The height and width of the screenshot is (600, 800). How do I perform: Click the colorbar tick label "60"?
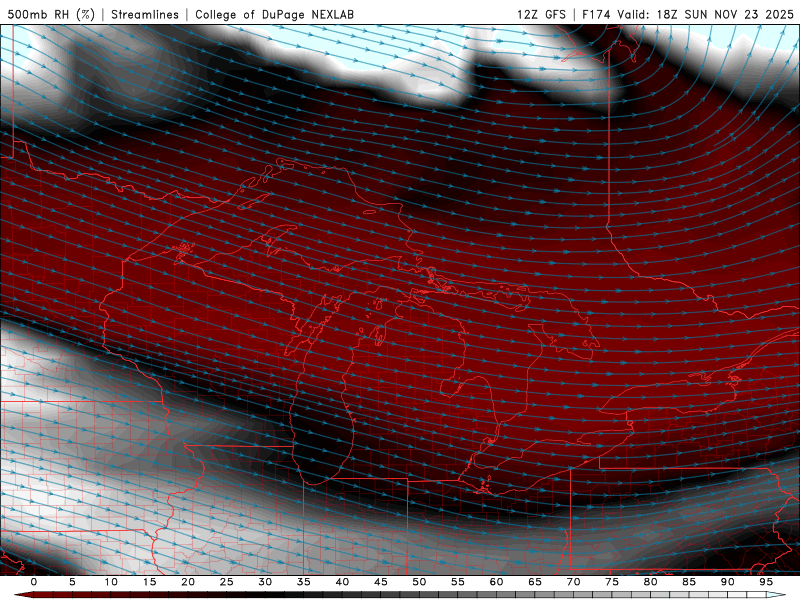pyautogui.click(x=496, y=582)
